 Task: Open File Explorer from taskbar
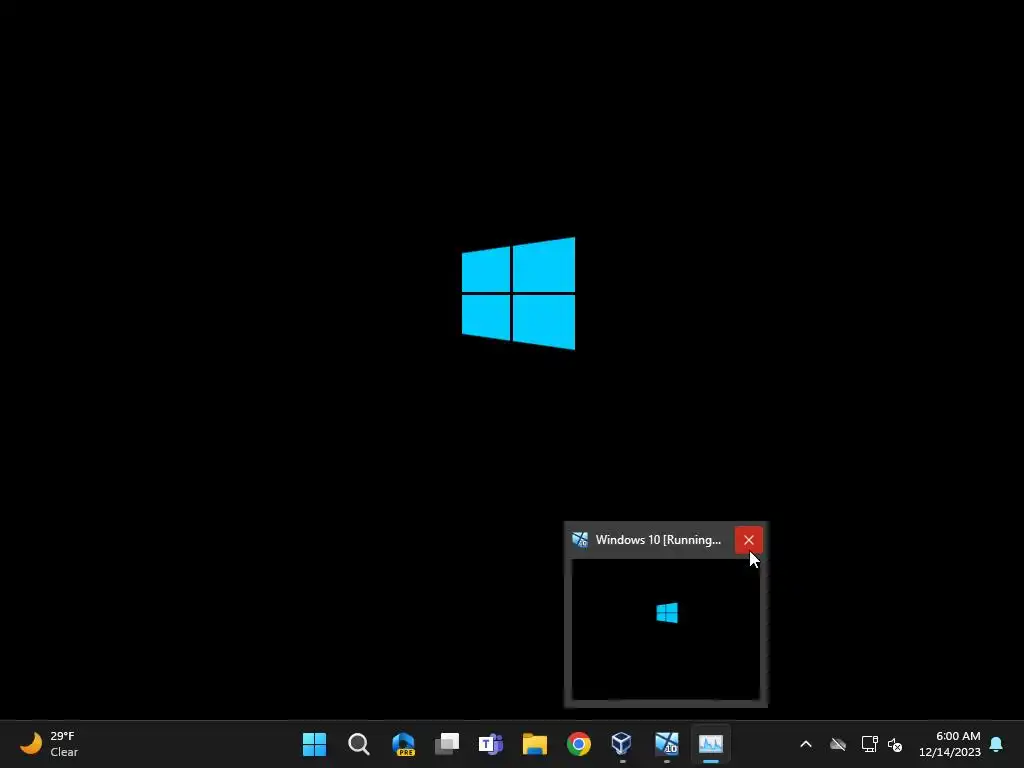click(x=535, y=744)
